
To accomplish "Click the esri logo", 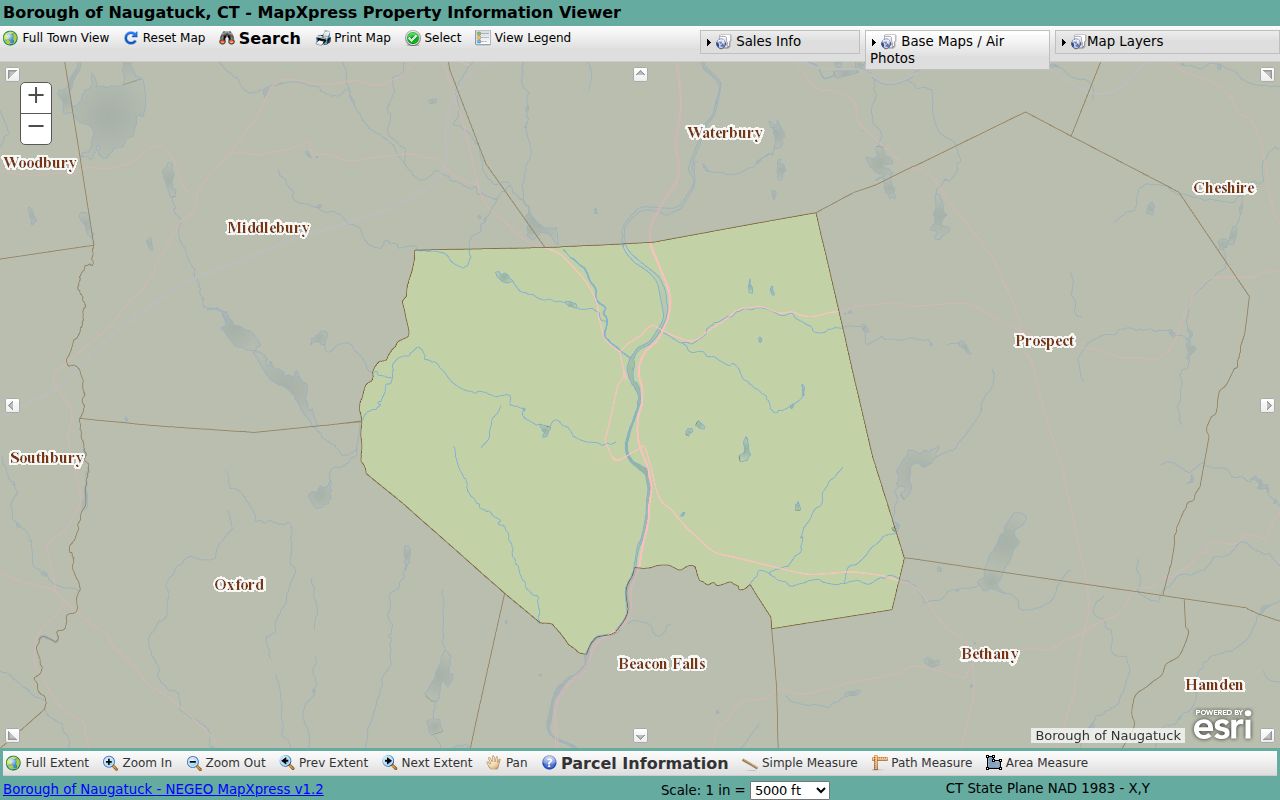I will (x=1222, y=725).
